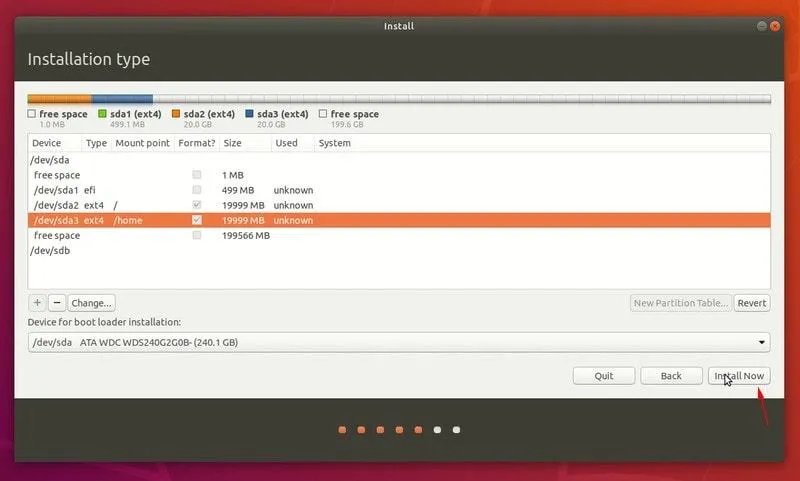Click the Install Now button
Viewport: 800px width, 481px height.
[739, 376]
